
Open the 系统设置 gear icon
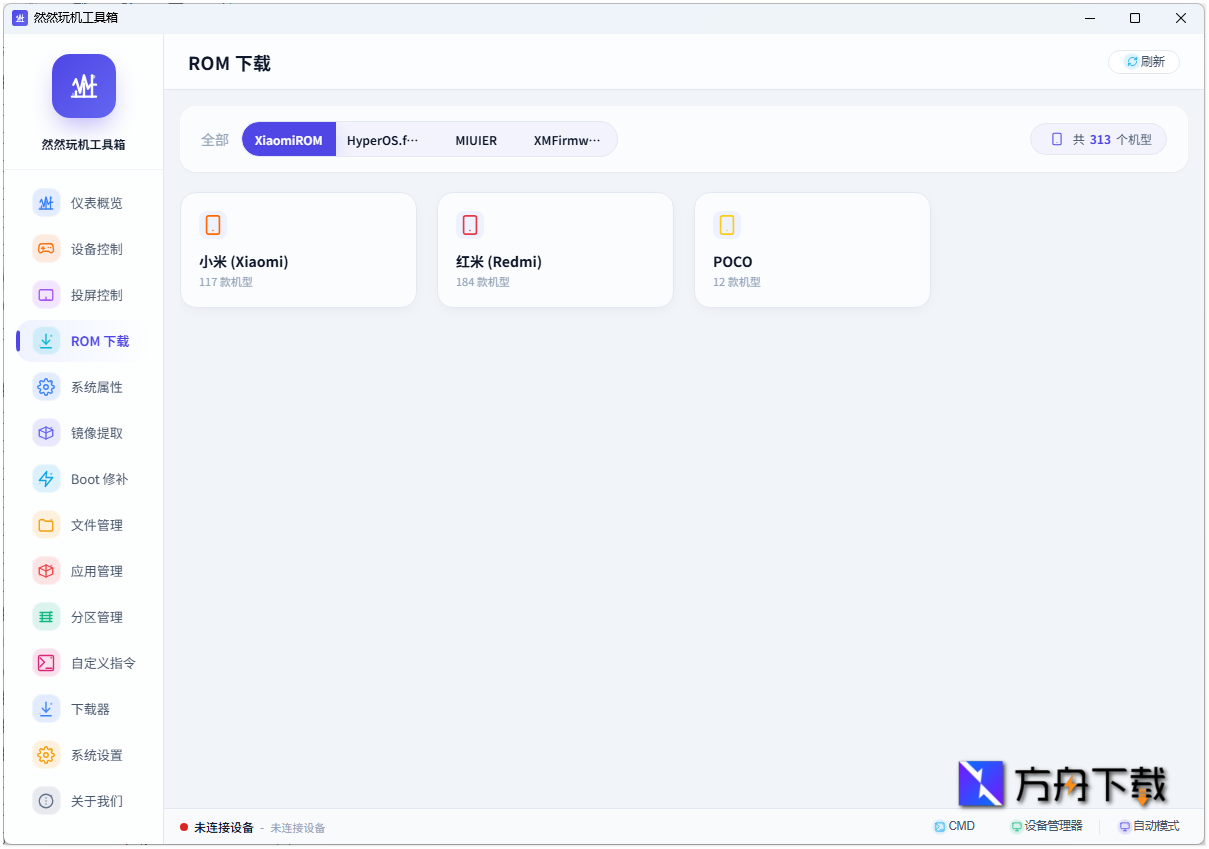click(46, 755)
